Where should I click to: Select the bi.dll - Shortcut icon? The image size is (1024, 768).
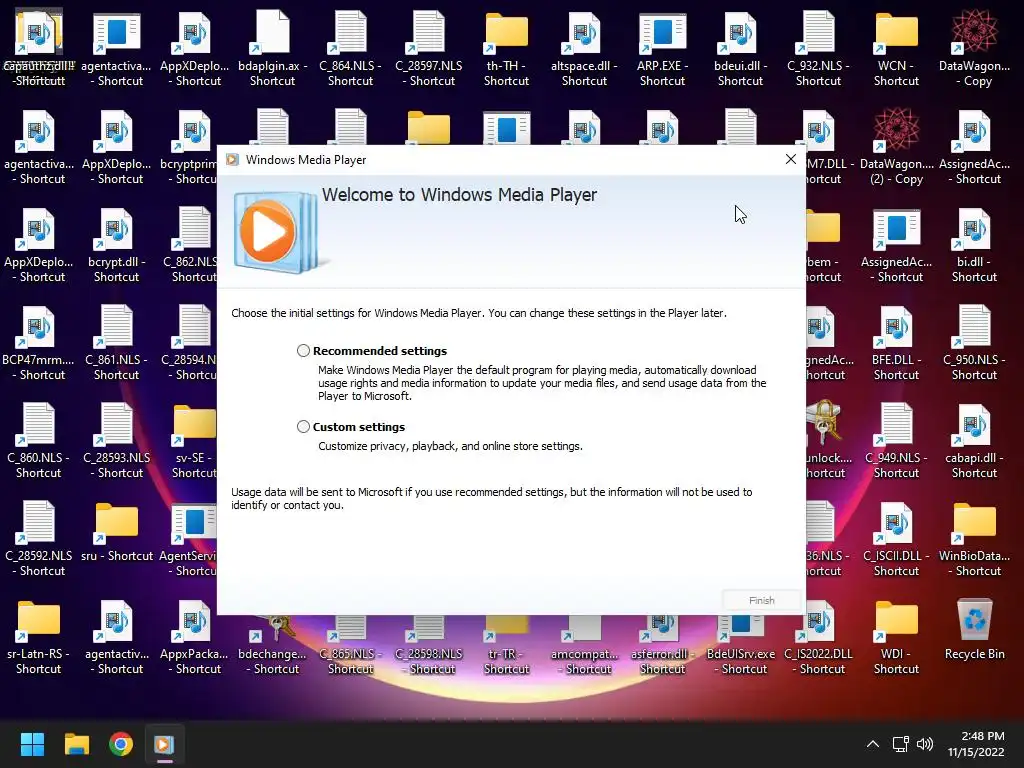tap(974, 246)
